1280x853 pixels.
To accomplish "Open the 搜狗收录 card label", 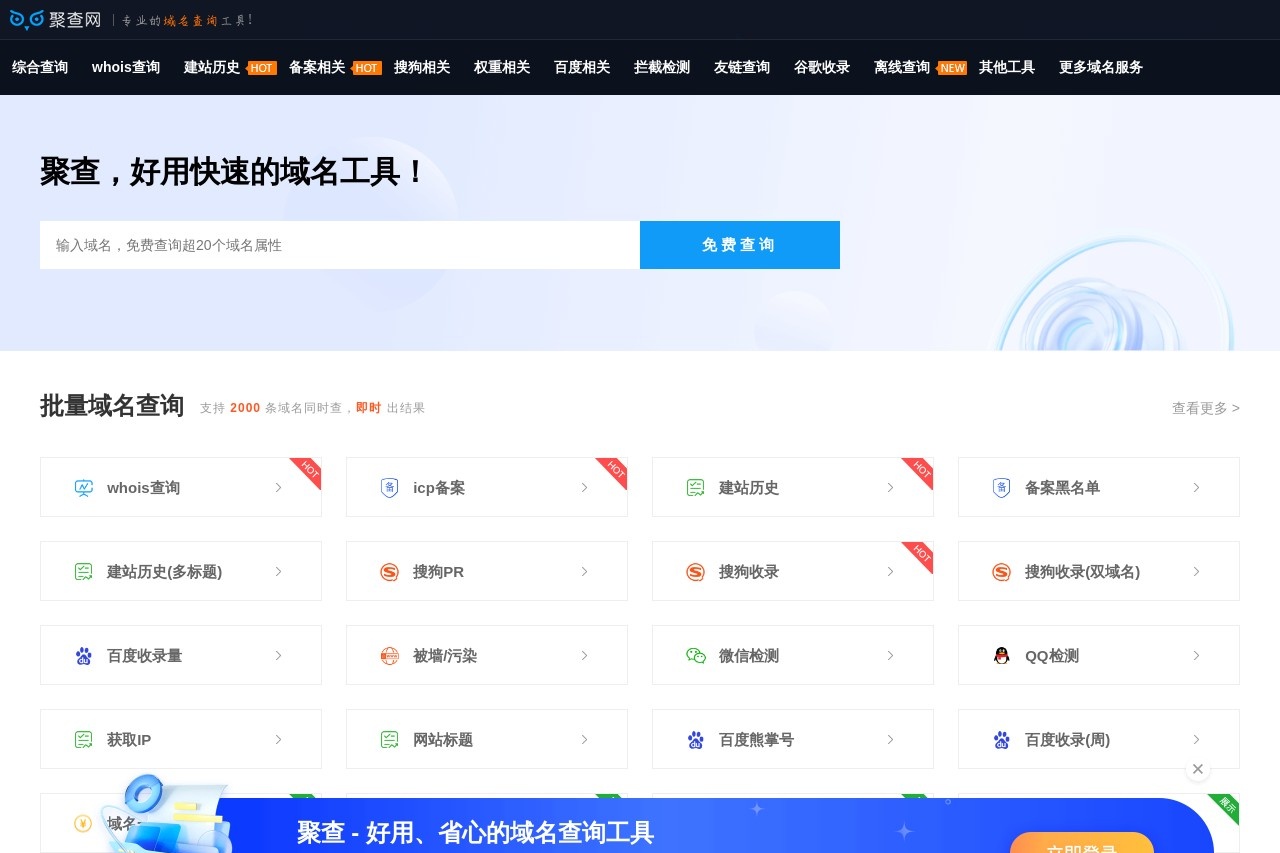I will [749, 572].
